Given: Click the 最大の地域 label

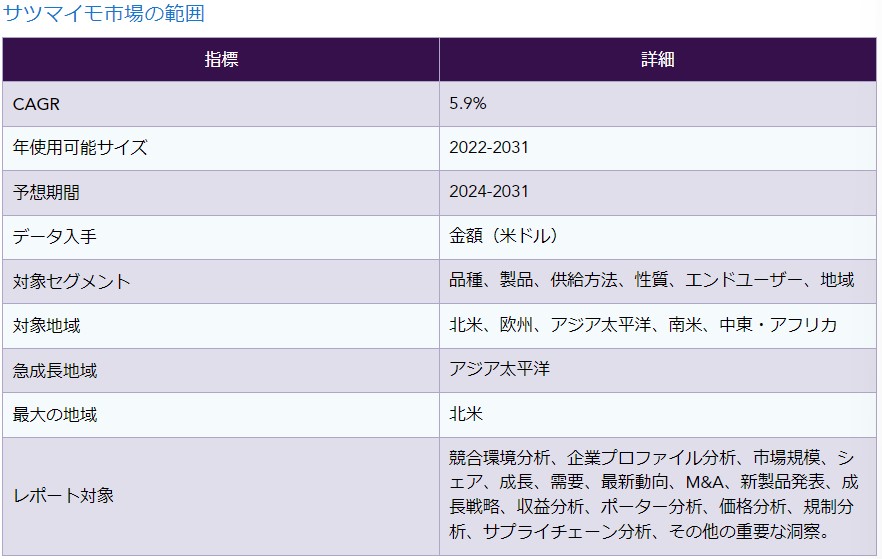Looking at the screenshot, I should point(55,415).
